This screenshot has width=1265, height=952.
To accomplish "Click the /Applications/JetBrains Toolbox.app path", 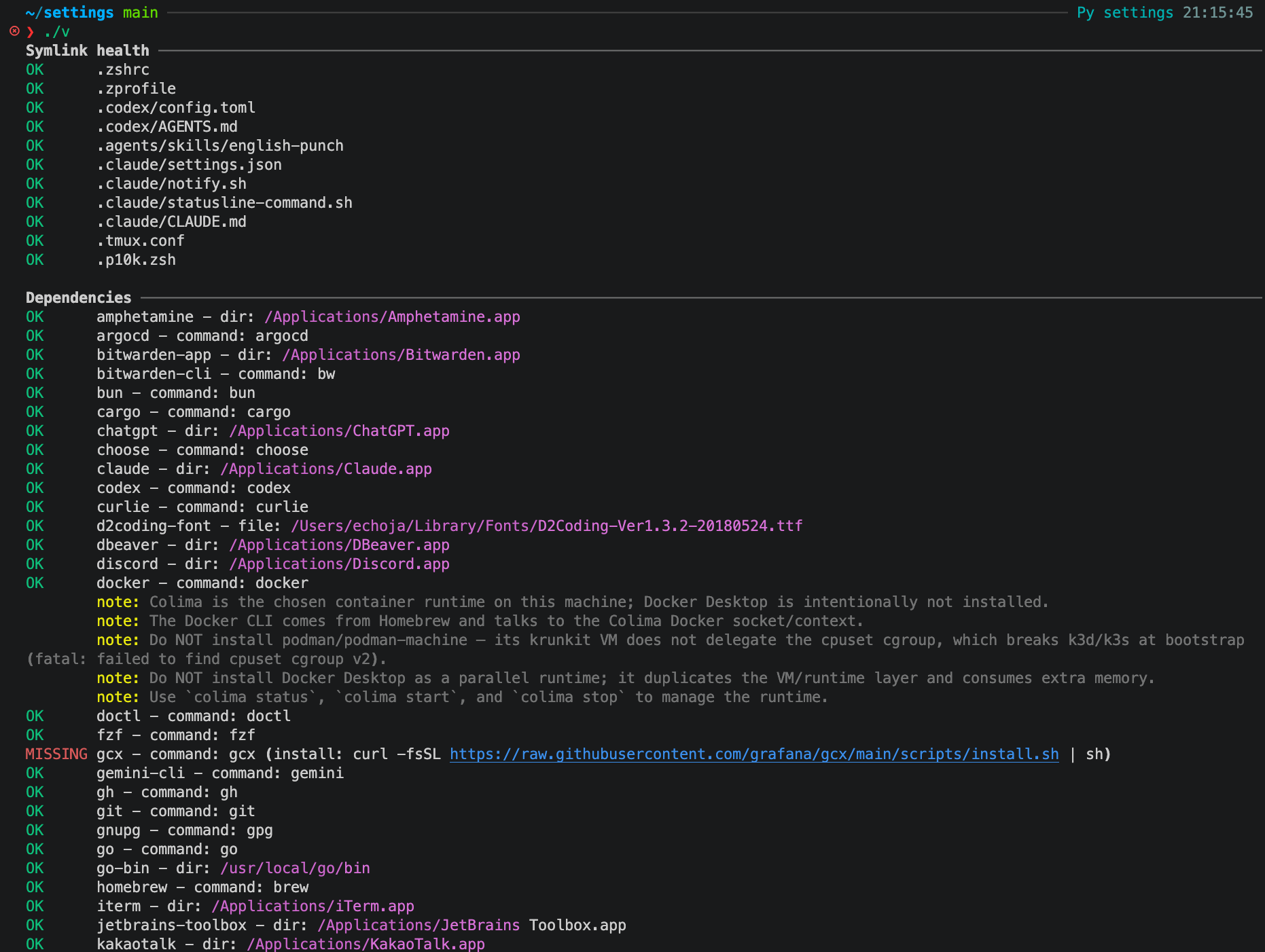I will (471, 926).
